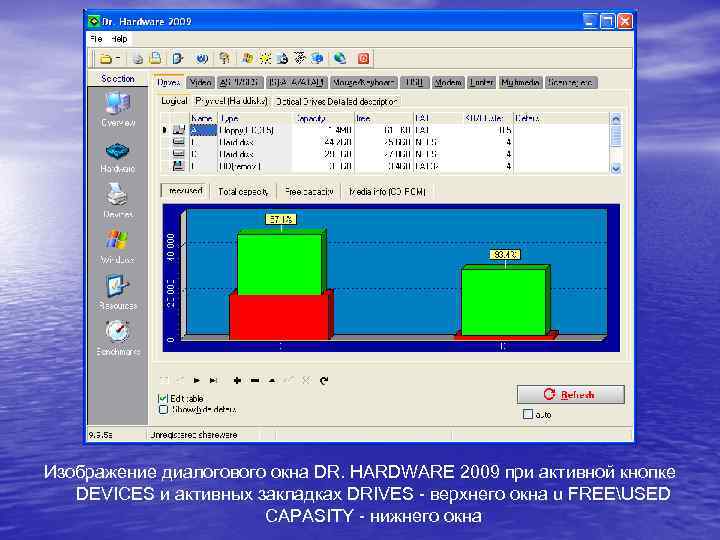
Task: Select the removable drive icon in the fourth row
Action: coord(179,166)
